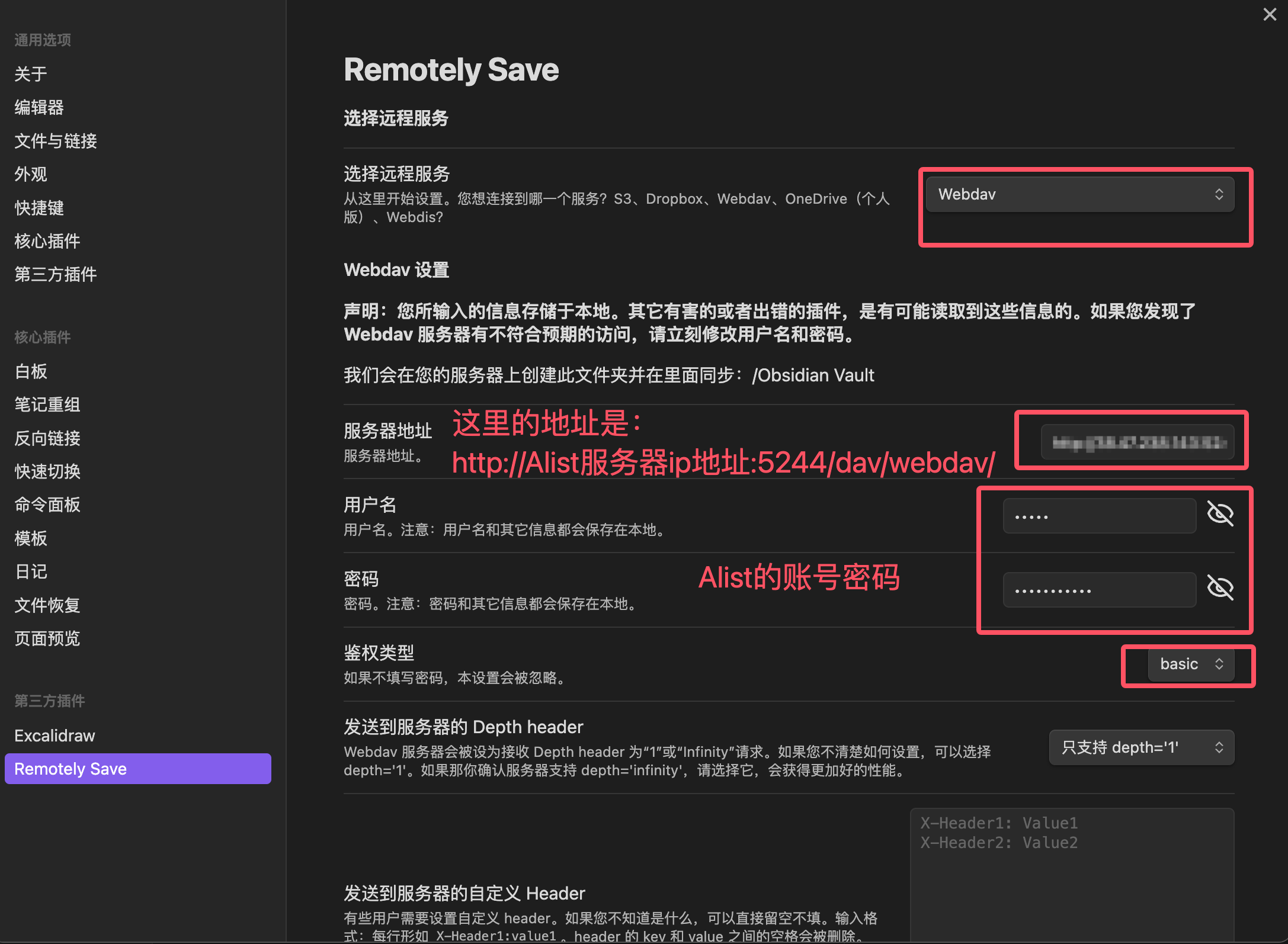Open 反向链接 plugin settings
Viewport: 1288px width, 944px height.
[137, 438]
